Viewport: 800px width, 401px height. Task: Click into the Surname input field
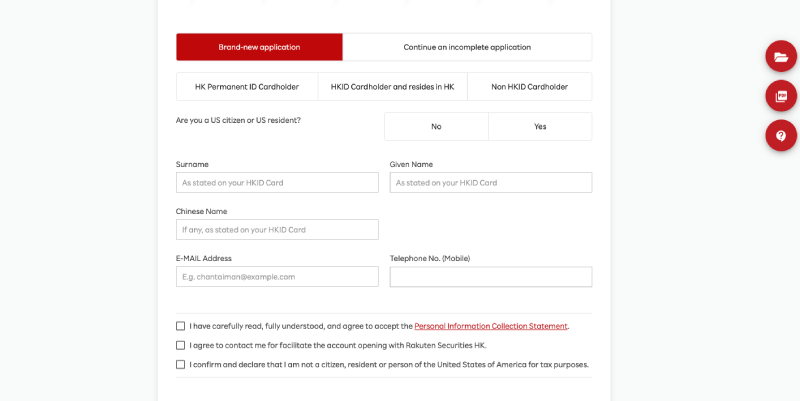pyautogui.click(x=277, y=183)
